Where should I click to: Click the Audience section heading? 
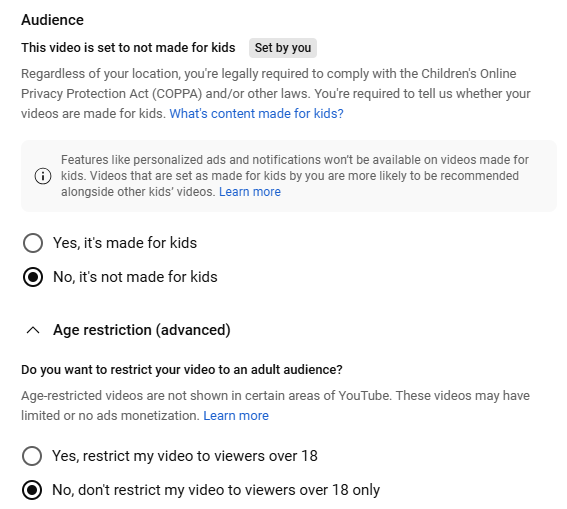pos(52,20)
